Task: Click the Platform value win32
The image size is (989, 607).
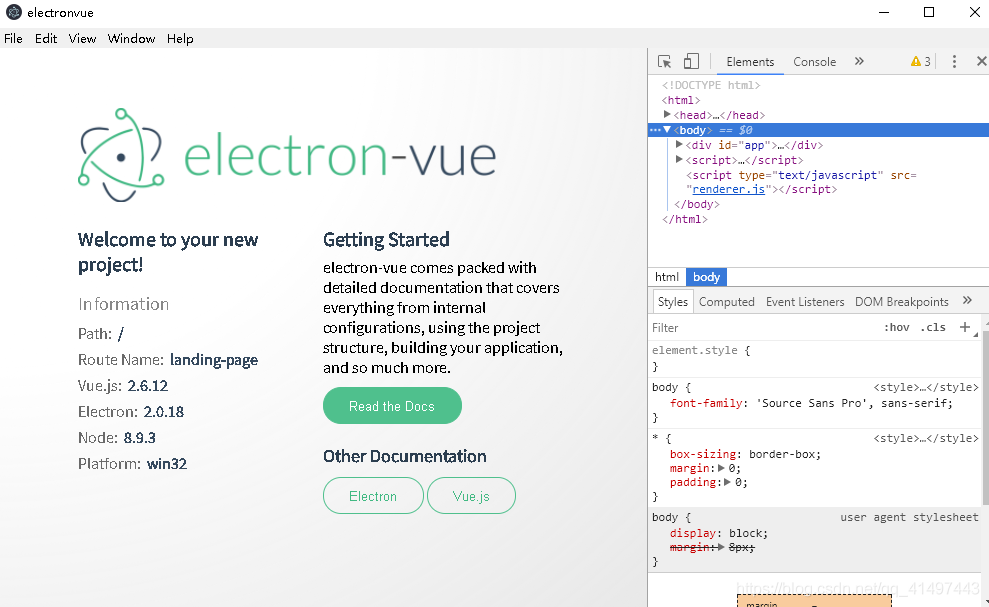Action: pos(167,464)
